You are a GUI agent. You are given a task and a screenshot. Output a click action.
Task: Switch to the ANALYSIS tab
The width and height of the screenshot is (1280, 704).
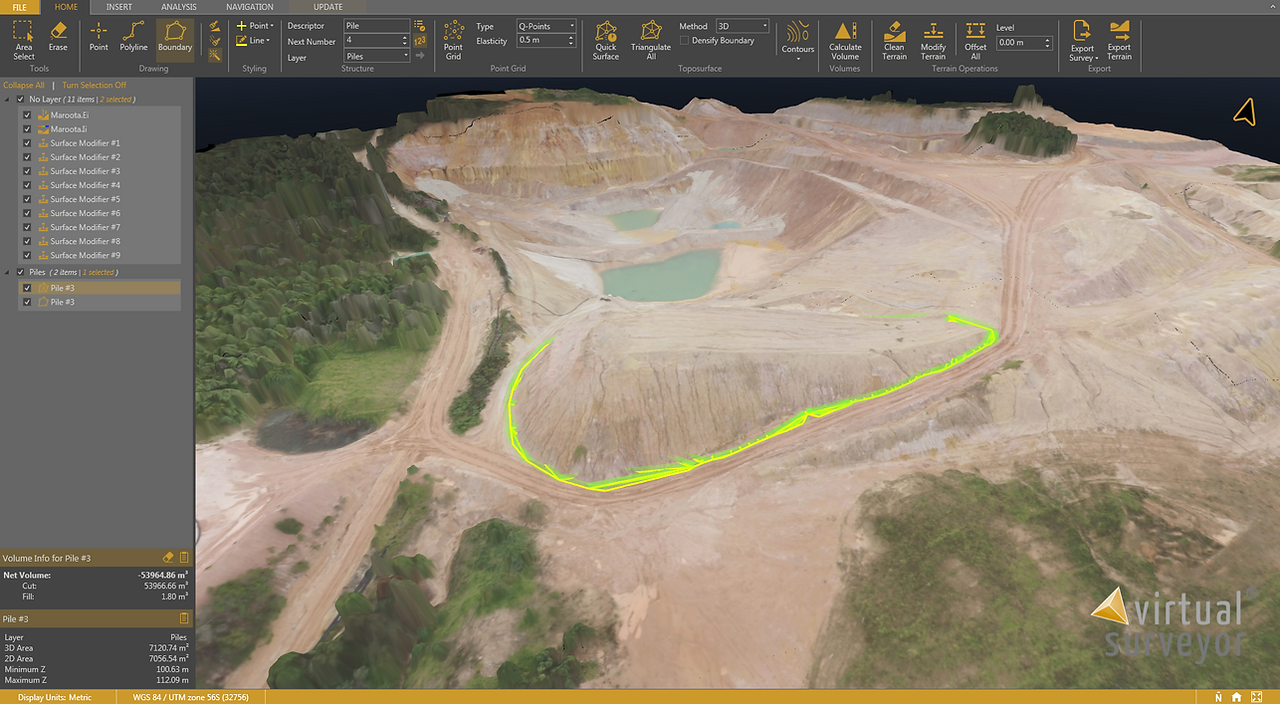(x=178, y=7)
